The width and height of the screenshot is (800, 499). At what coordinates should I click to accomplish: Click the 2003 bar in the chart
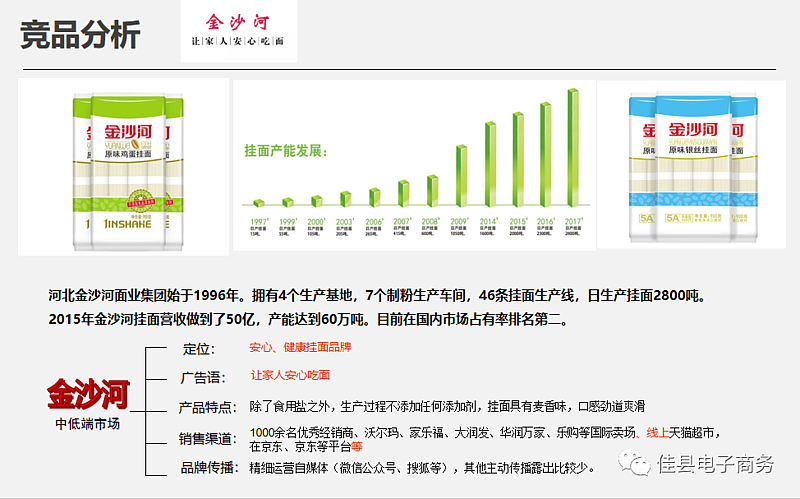tap(345, 199)
